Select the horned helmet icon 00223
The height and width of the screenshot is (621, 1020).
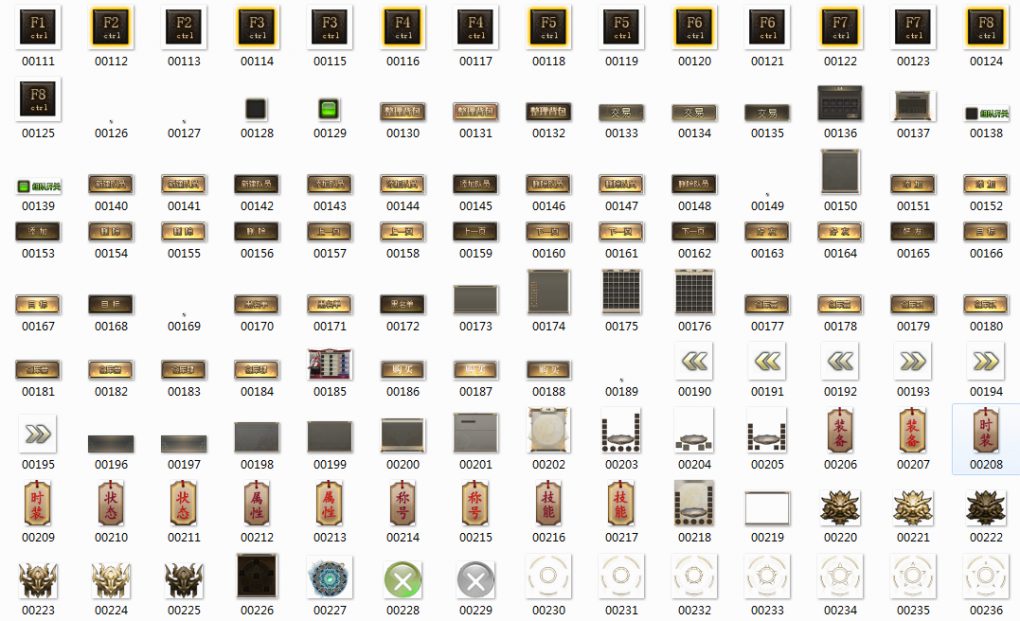38,579
